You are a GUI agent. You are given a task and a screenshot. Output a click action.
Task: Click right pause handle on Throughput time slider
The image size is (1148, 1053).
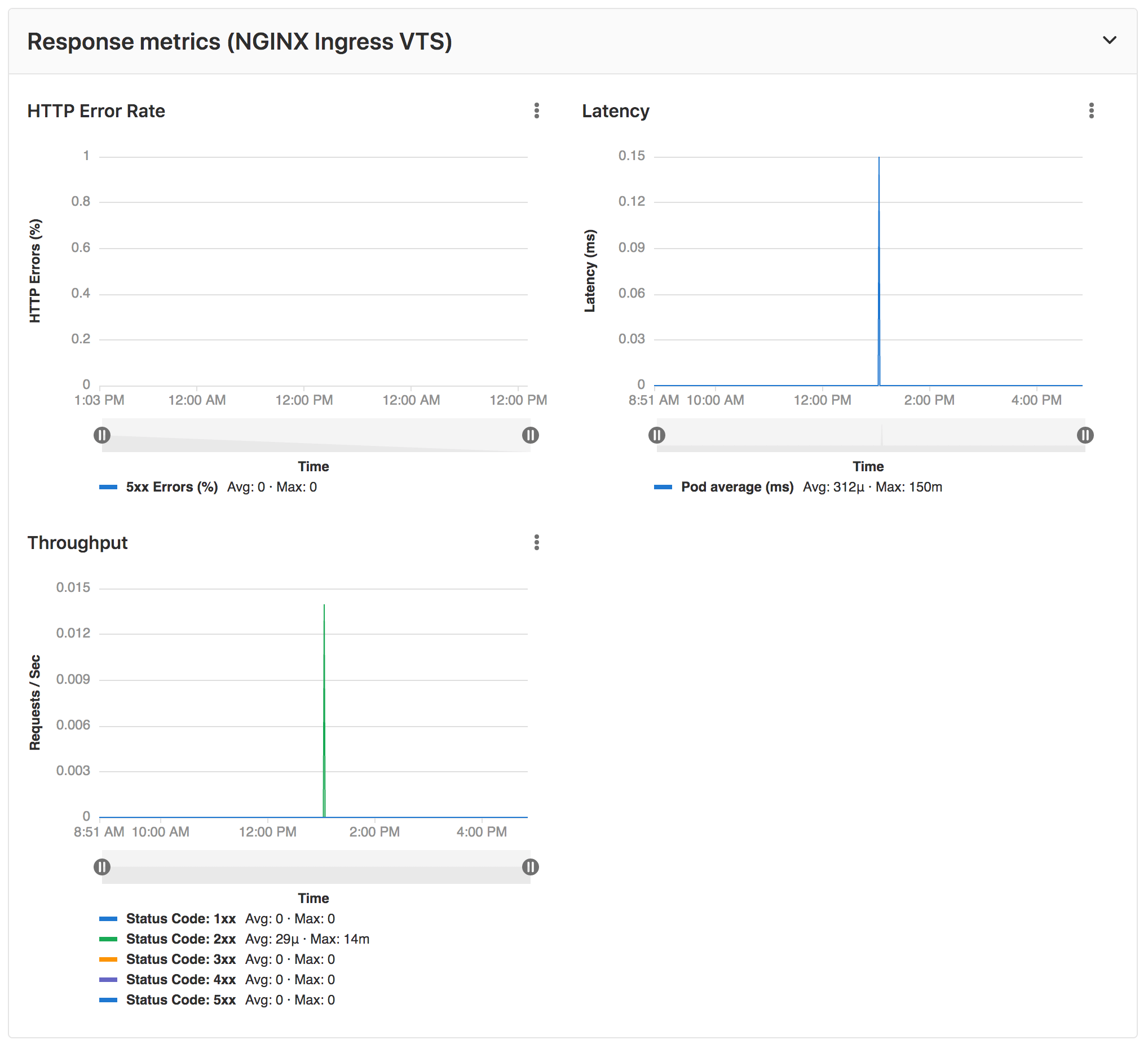531,868
